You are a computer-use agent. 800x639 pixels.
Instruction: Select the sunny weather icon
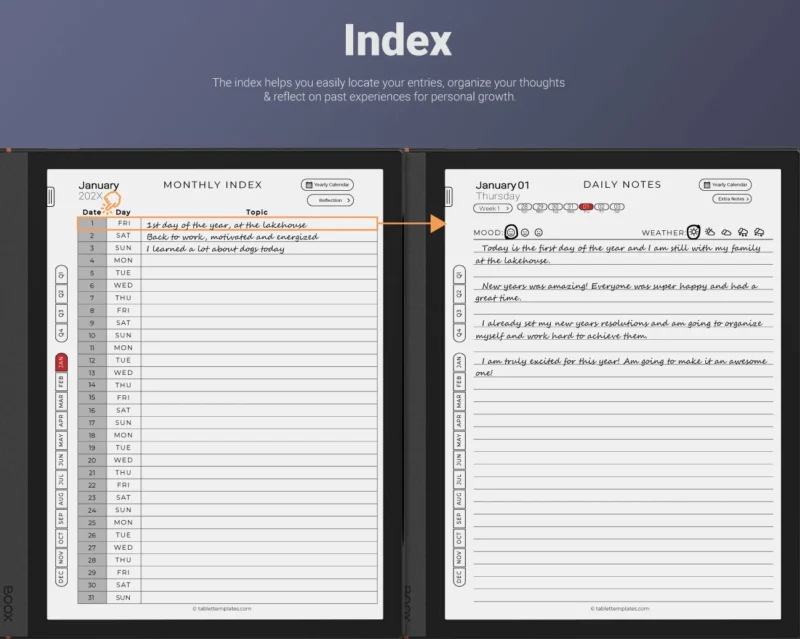pos(693,232)
